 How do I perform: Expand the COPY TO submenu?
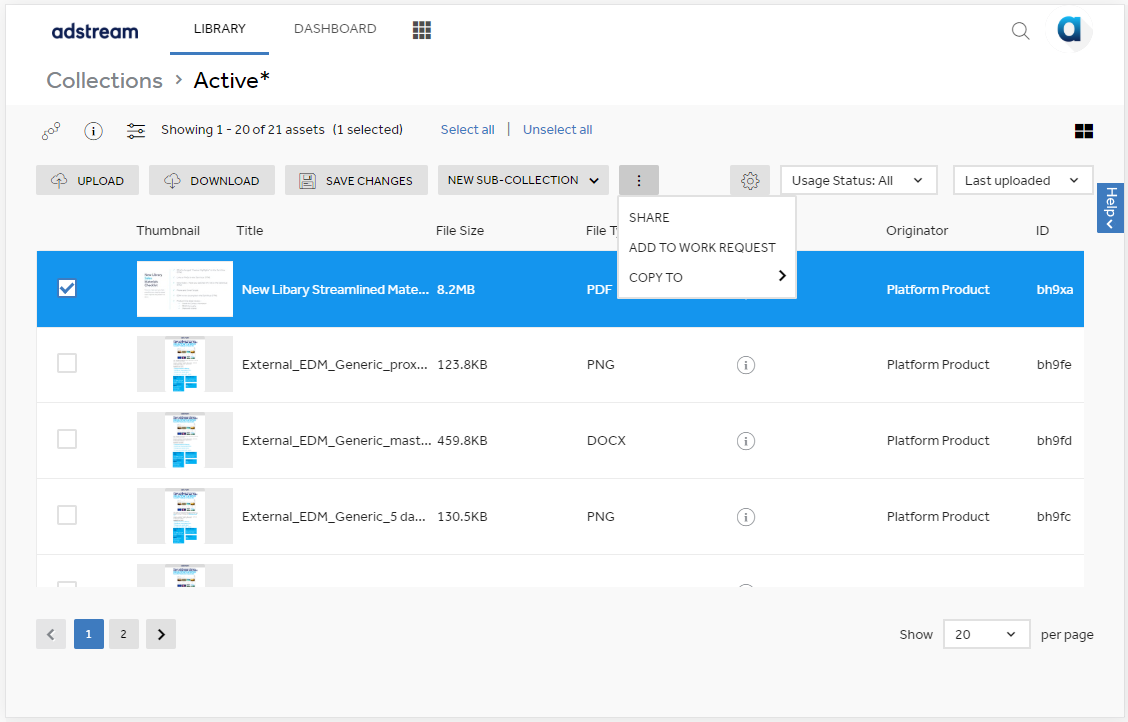point(707,277)
